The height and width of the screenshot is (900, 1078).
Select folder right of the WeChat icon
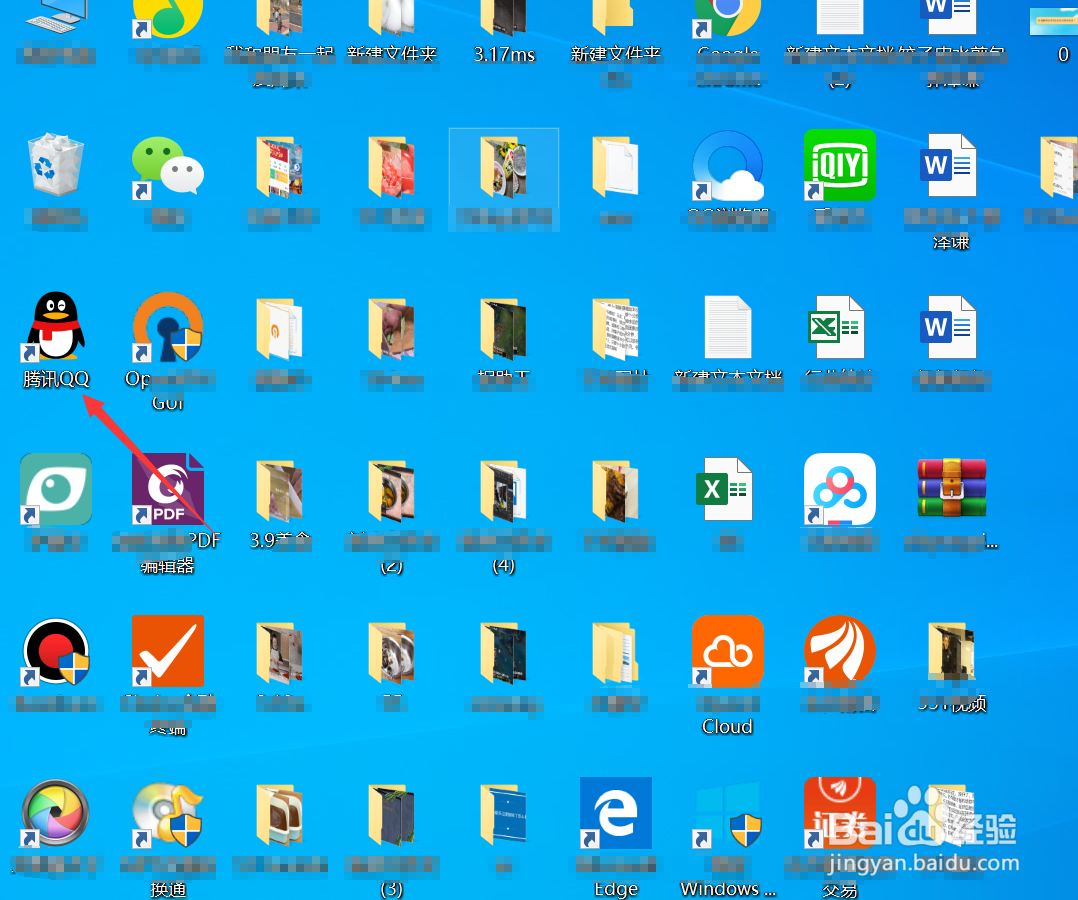click(x=279, y=166)
